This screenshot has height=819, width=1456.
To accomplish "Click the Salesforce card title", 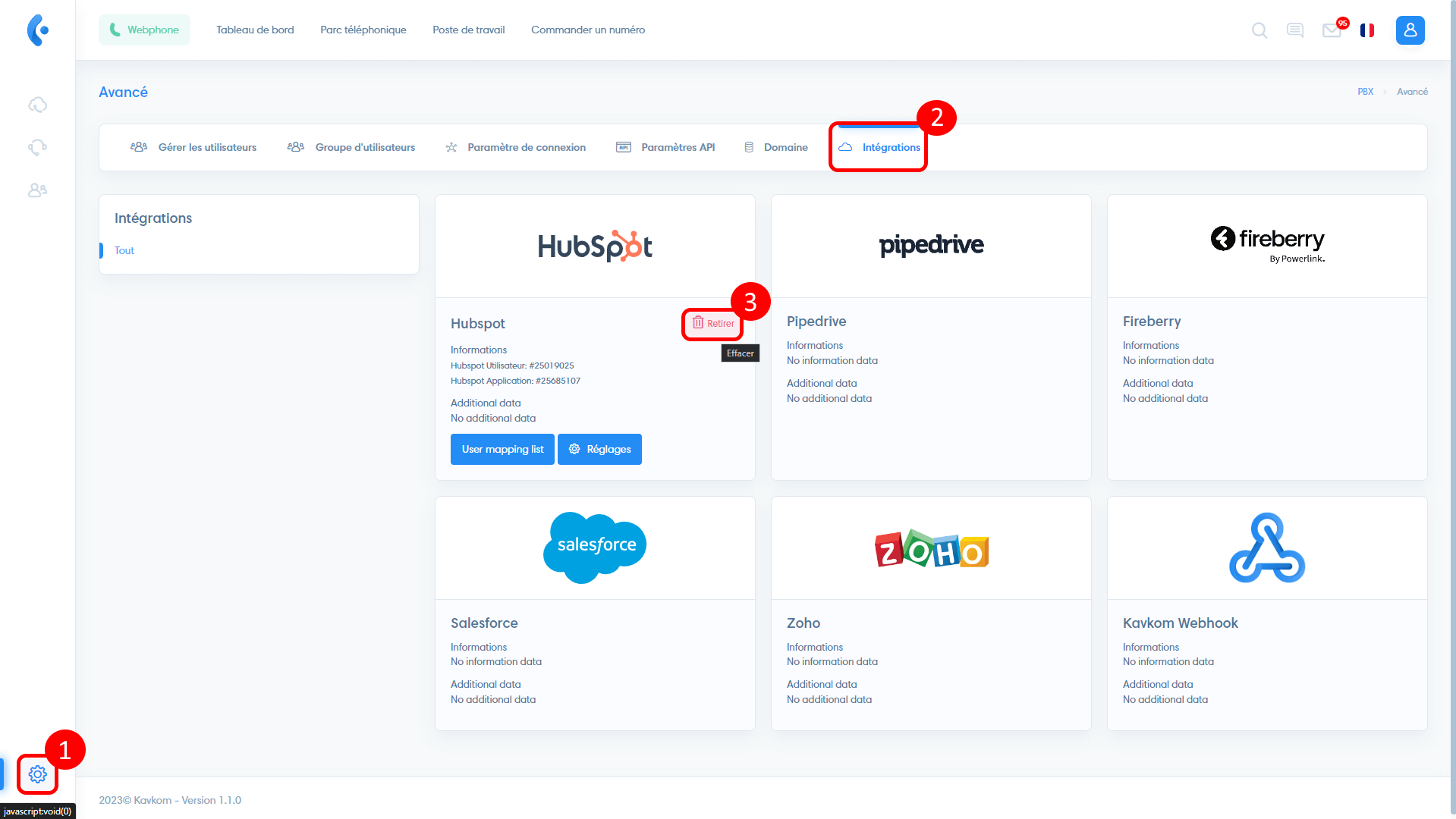I will (484, 623).
